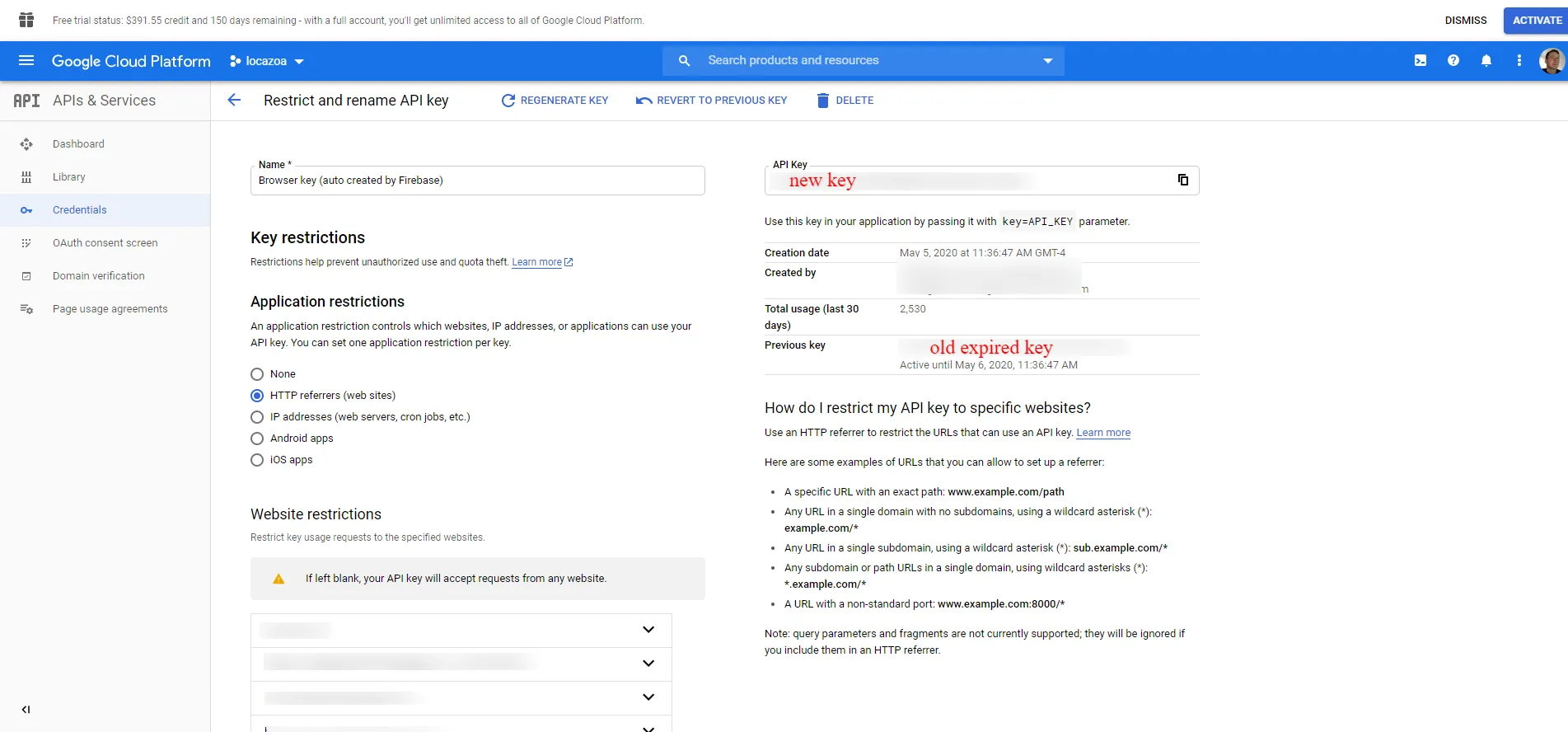Viewport: 1568px width, 732px height.
Task: Expand the first website restriction entry
Action: (x=648, y=630)
